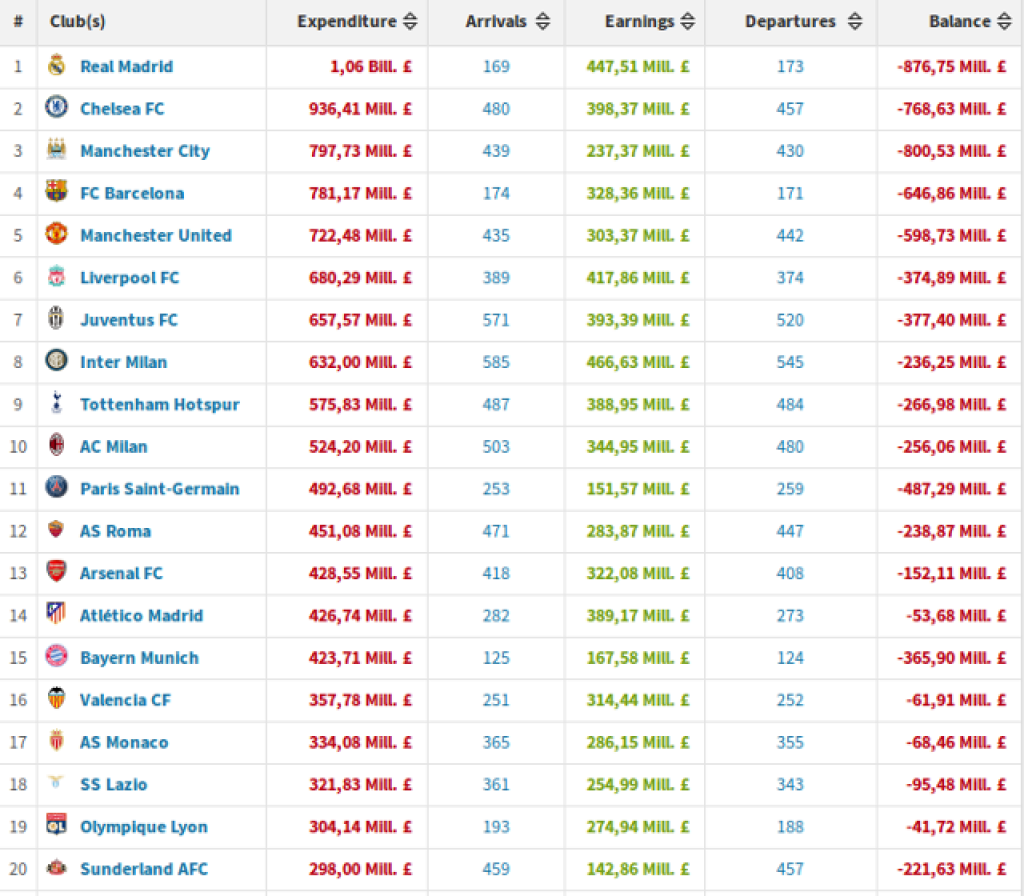The width and height of the screenshot is (1024, 896).
Task: Click the Manchester City club crest
Action: pyautogui.click(x=57, y=150)
